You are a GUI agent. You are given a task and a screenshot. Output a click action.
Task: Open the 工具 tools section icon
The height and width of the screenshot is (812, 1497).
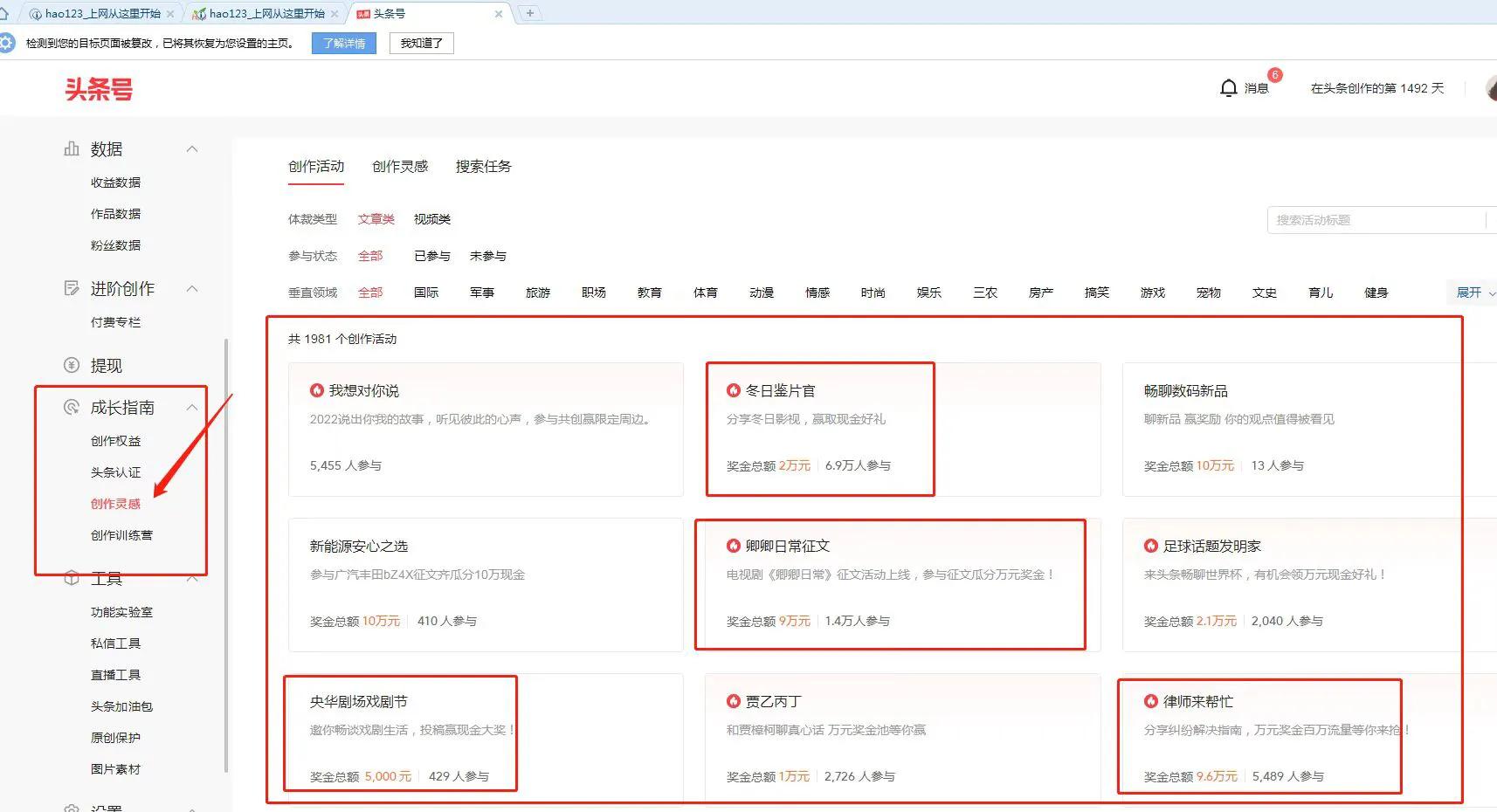72,578
